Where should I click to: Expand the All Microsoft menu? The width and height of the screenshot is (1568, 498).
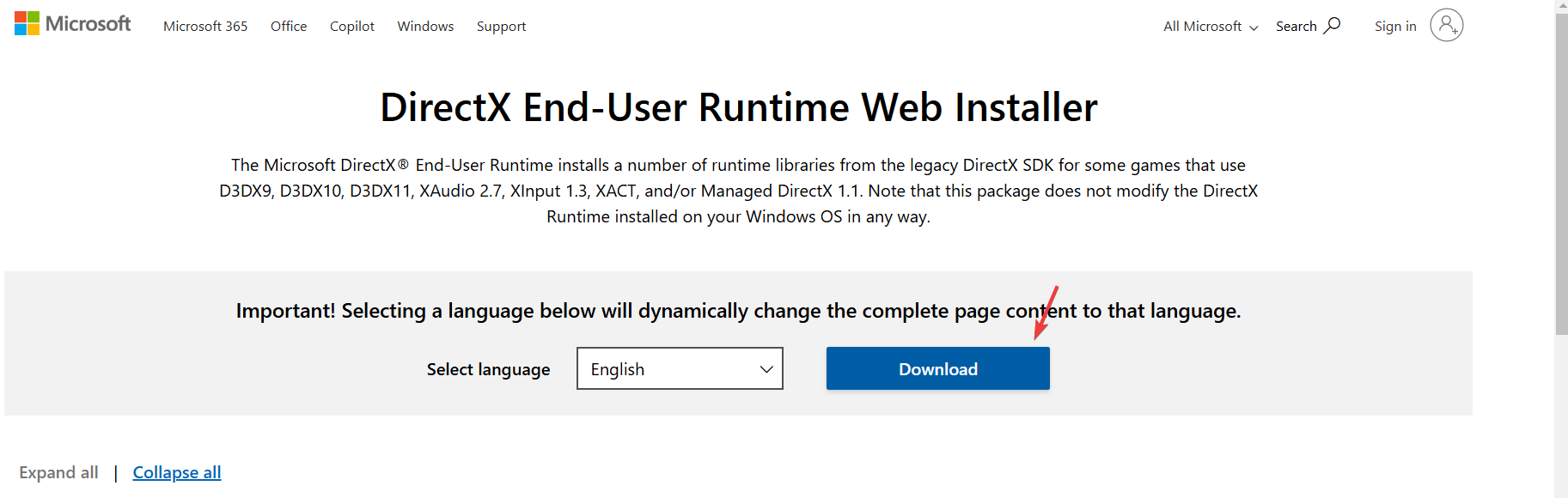[x=1208, y=26]
